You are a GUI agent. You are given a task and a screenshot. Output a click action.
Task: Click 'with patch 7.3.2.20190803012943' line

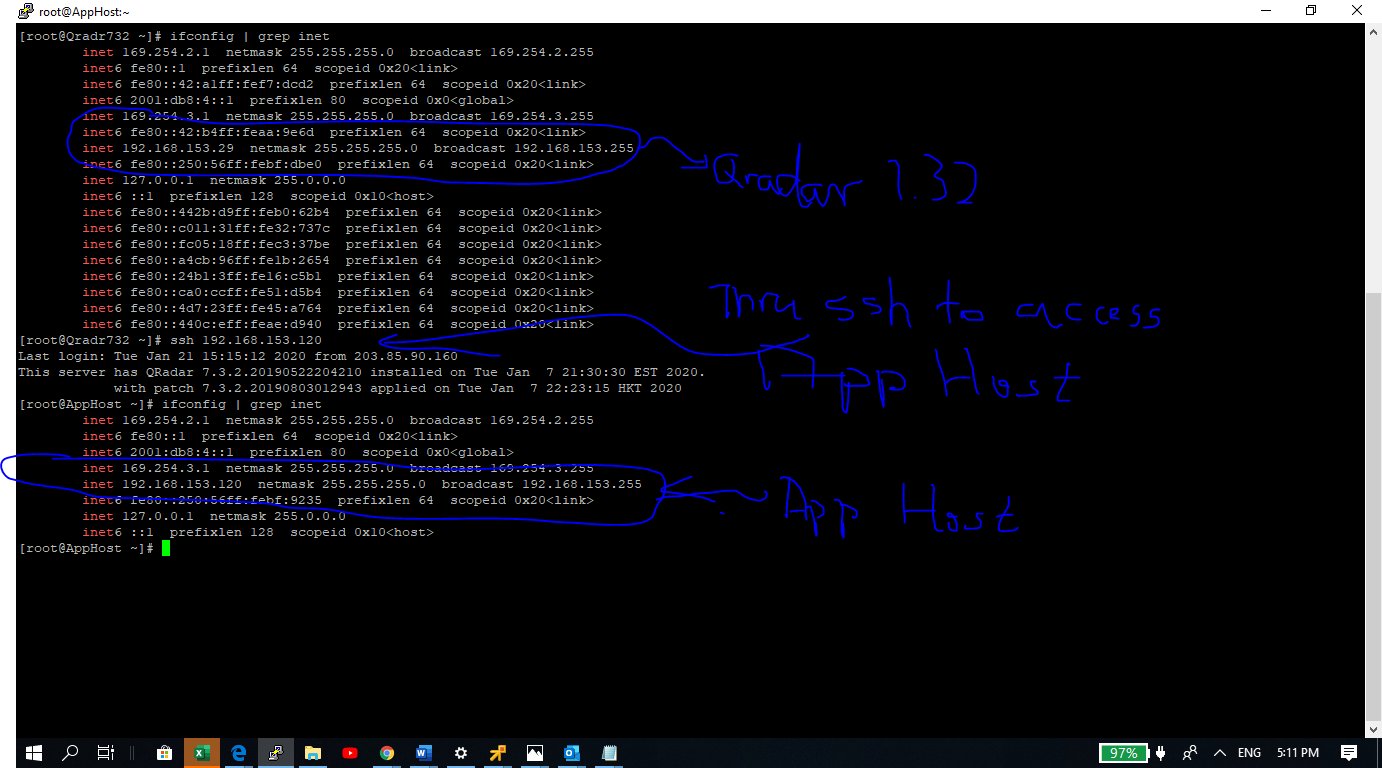[398, 388]
